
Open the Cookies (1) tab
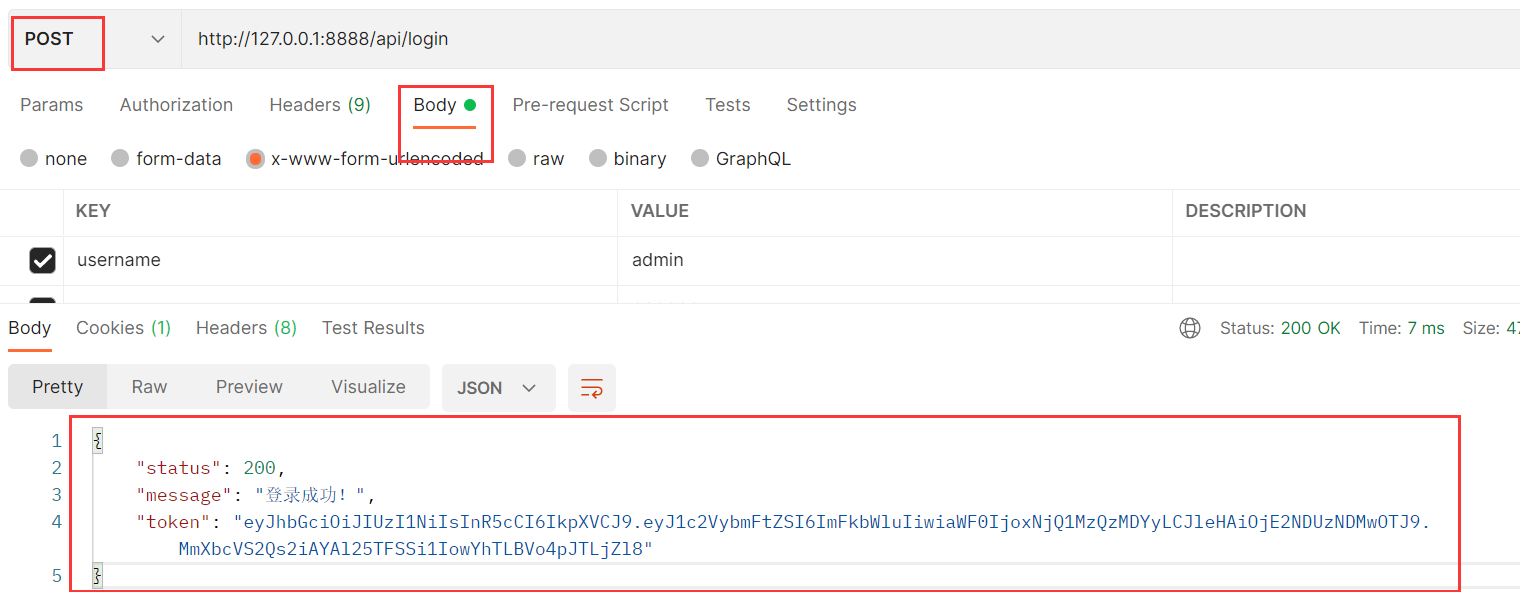coord(123,327)
